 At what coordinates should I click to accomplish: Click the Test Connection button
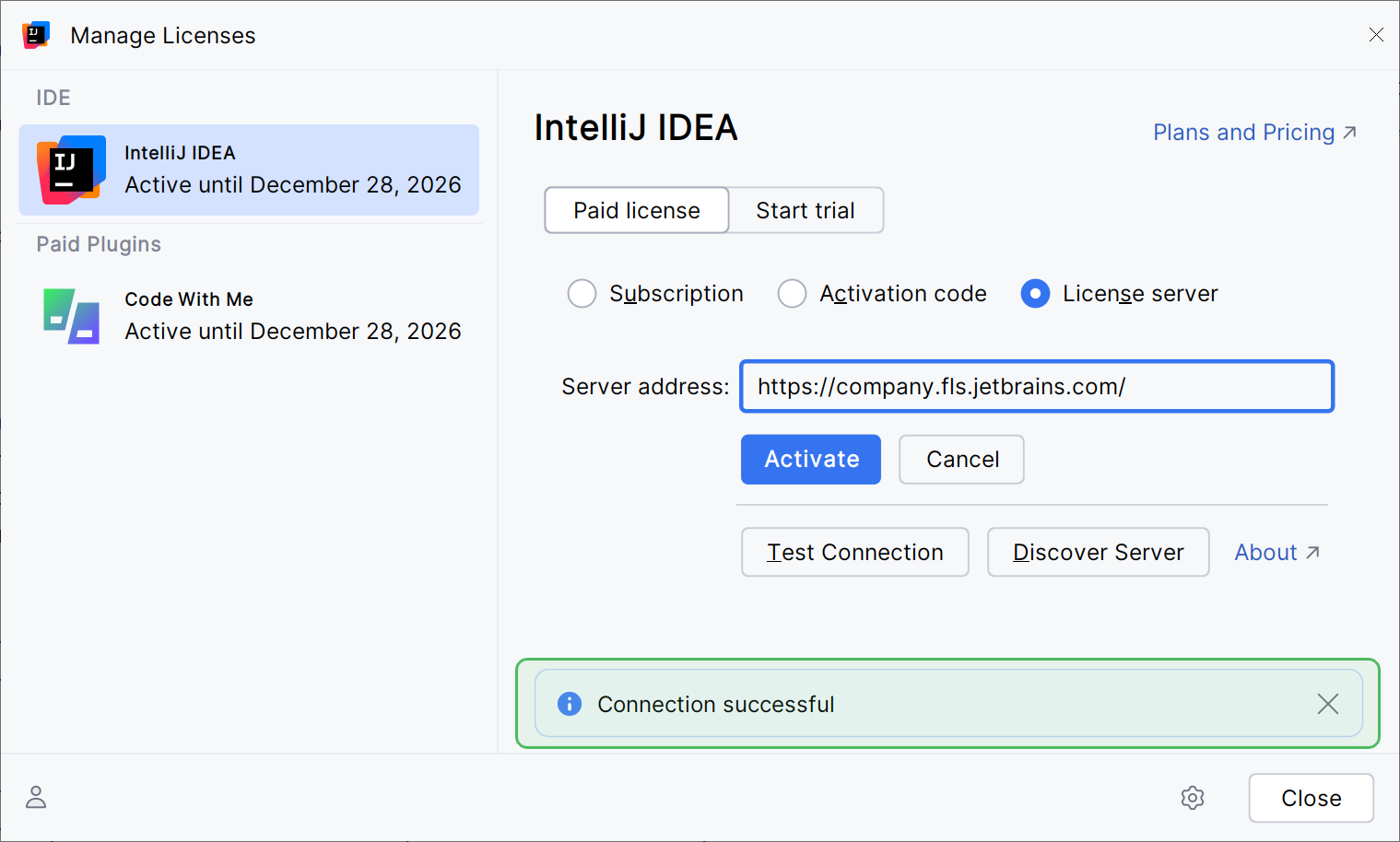pyautogui.click(x=854, y=552)
